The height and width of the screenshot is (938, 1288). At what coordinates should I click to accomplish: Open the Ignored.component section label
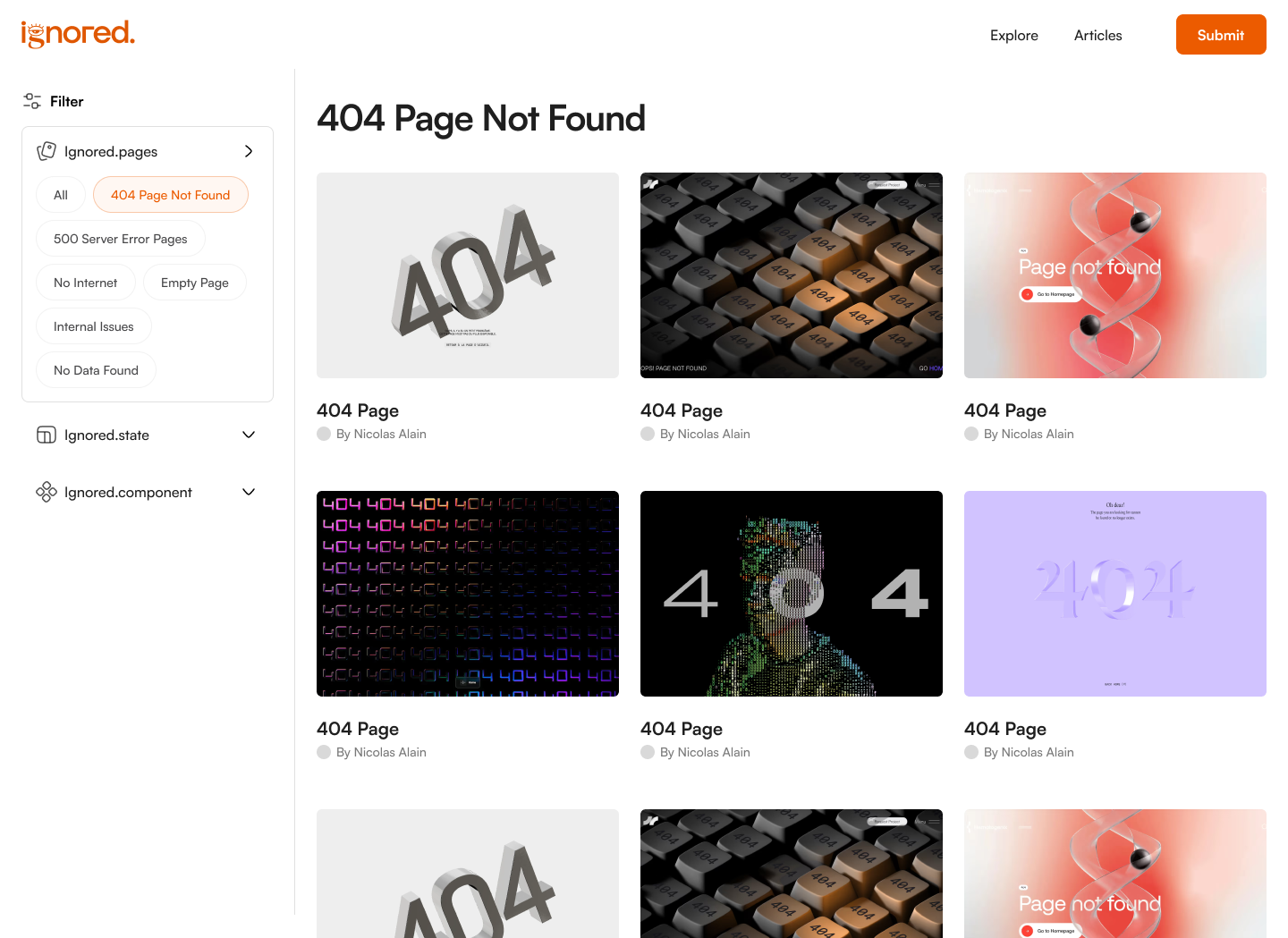[x=128, y=493]
